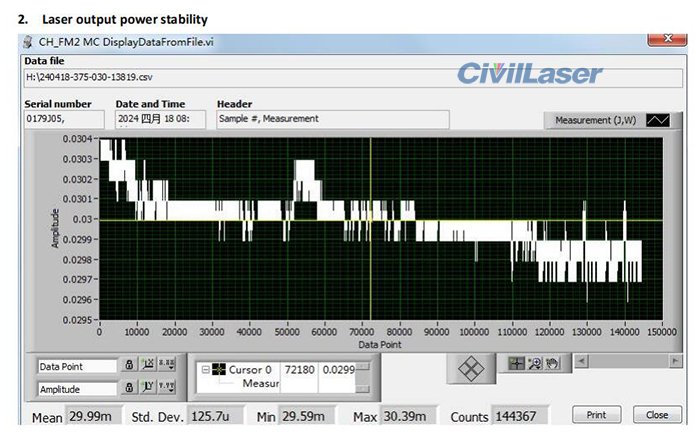
Task: Collapse the Cursor 0 tree entry
Action: [203, 369]
